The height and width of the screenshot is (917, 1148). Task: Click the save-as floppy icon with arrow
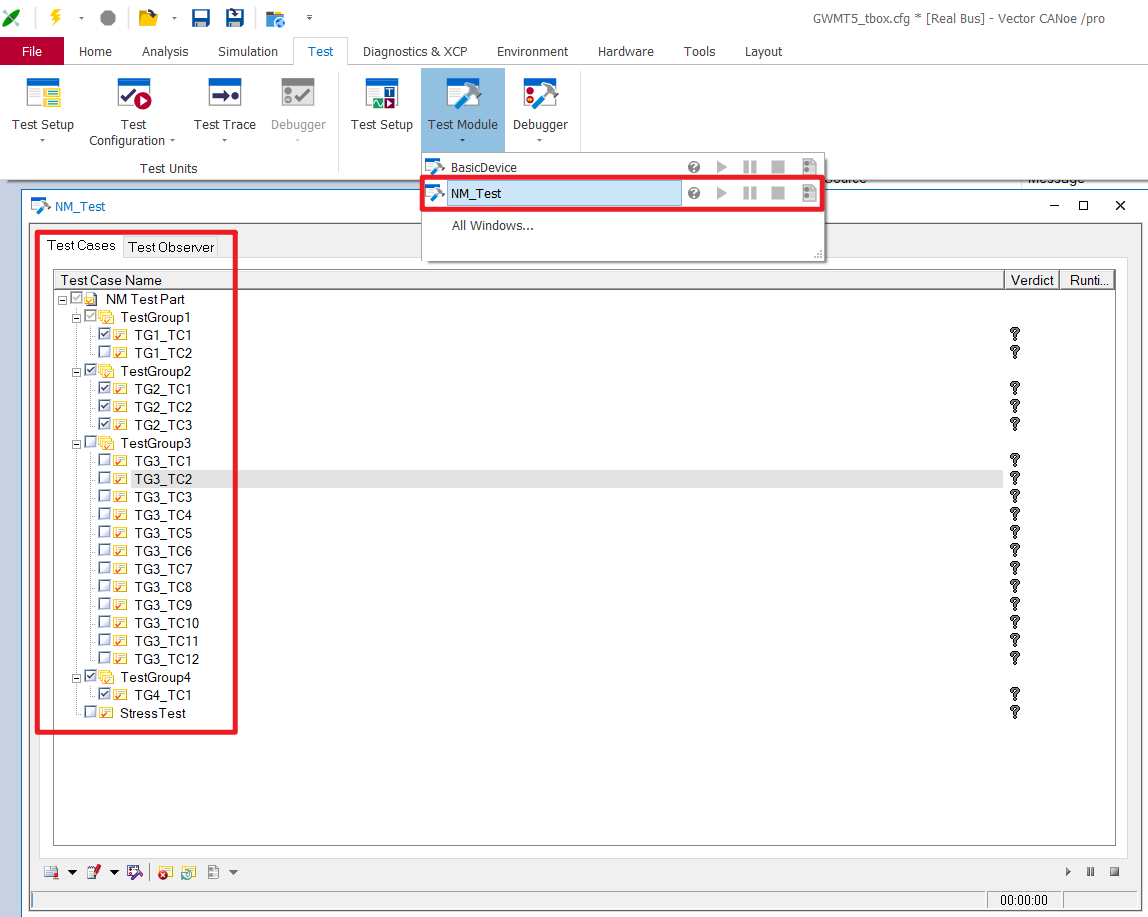tap(234, 18)
